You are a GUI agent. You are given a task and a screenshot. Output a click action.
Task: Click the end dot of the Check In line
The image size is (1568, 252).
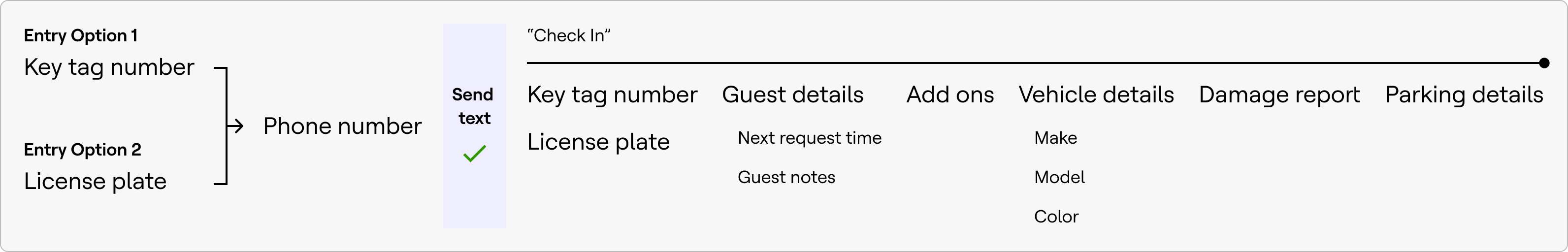click(1544, 63)
